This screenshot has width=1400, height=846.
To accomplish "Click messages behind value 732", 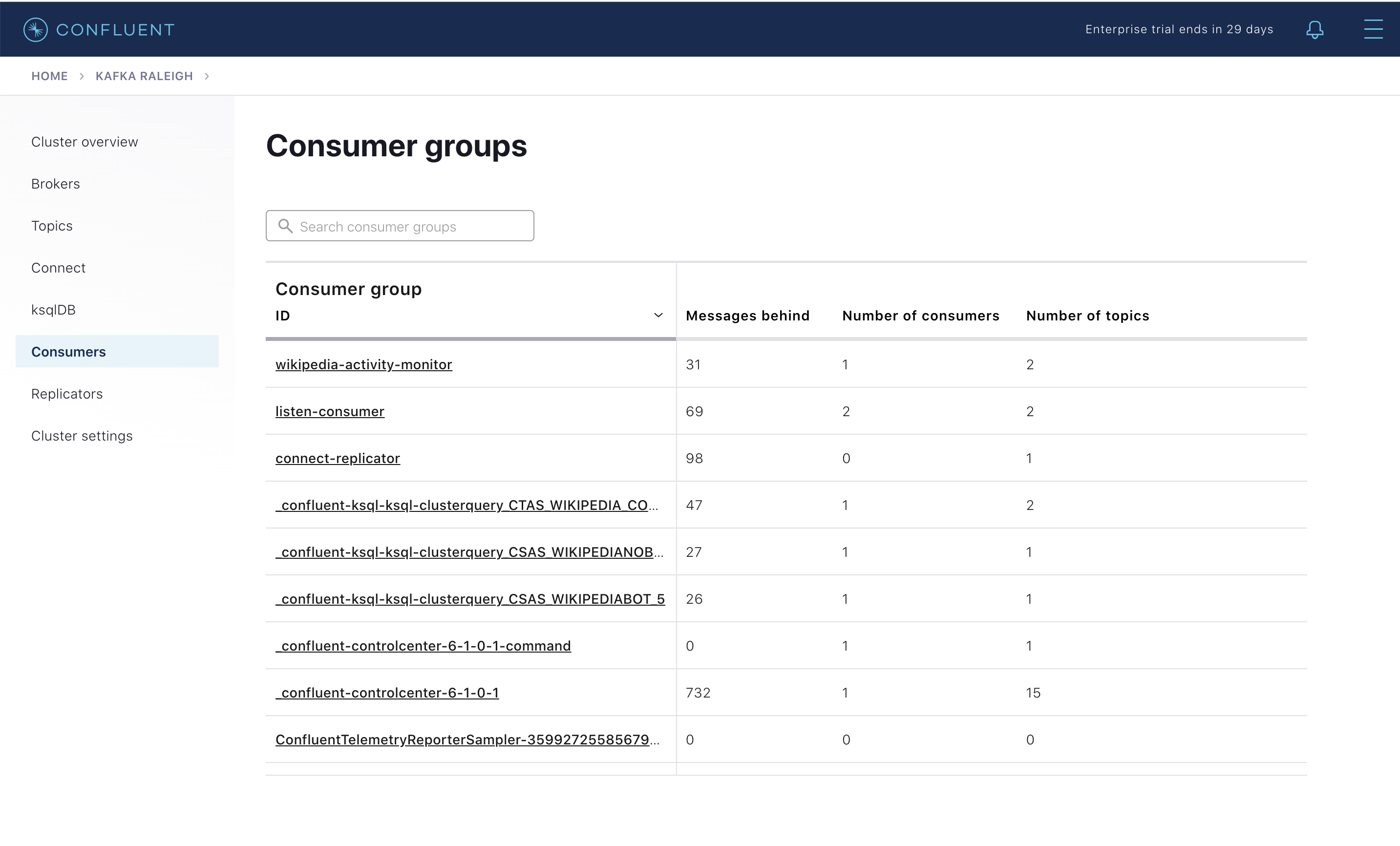I will coord(699,693).
